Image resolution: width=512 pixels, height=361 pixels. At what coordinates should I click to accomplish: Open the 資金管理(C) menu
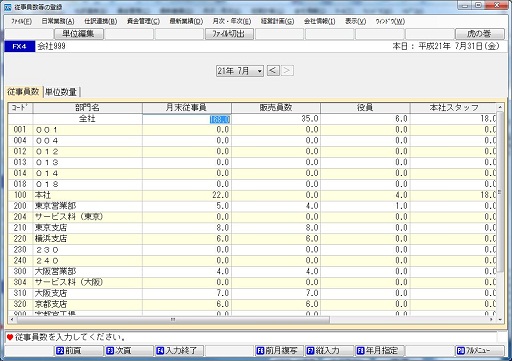tap(143, 21)
